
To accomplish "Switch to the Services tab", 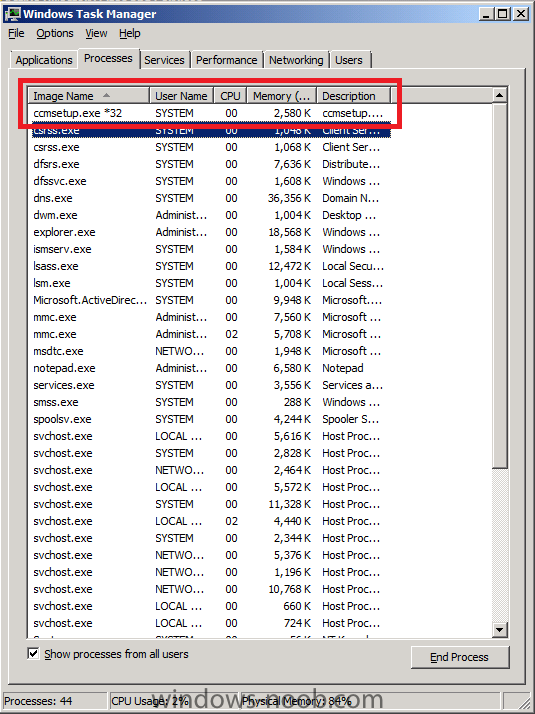I will (x=164, y=60).
